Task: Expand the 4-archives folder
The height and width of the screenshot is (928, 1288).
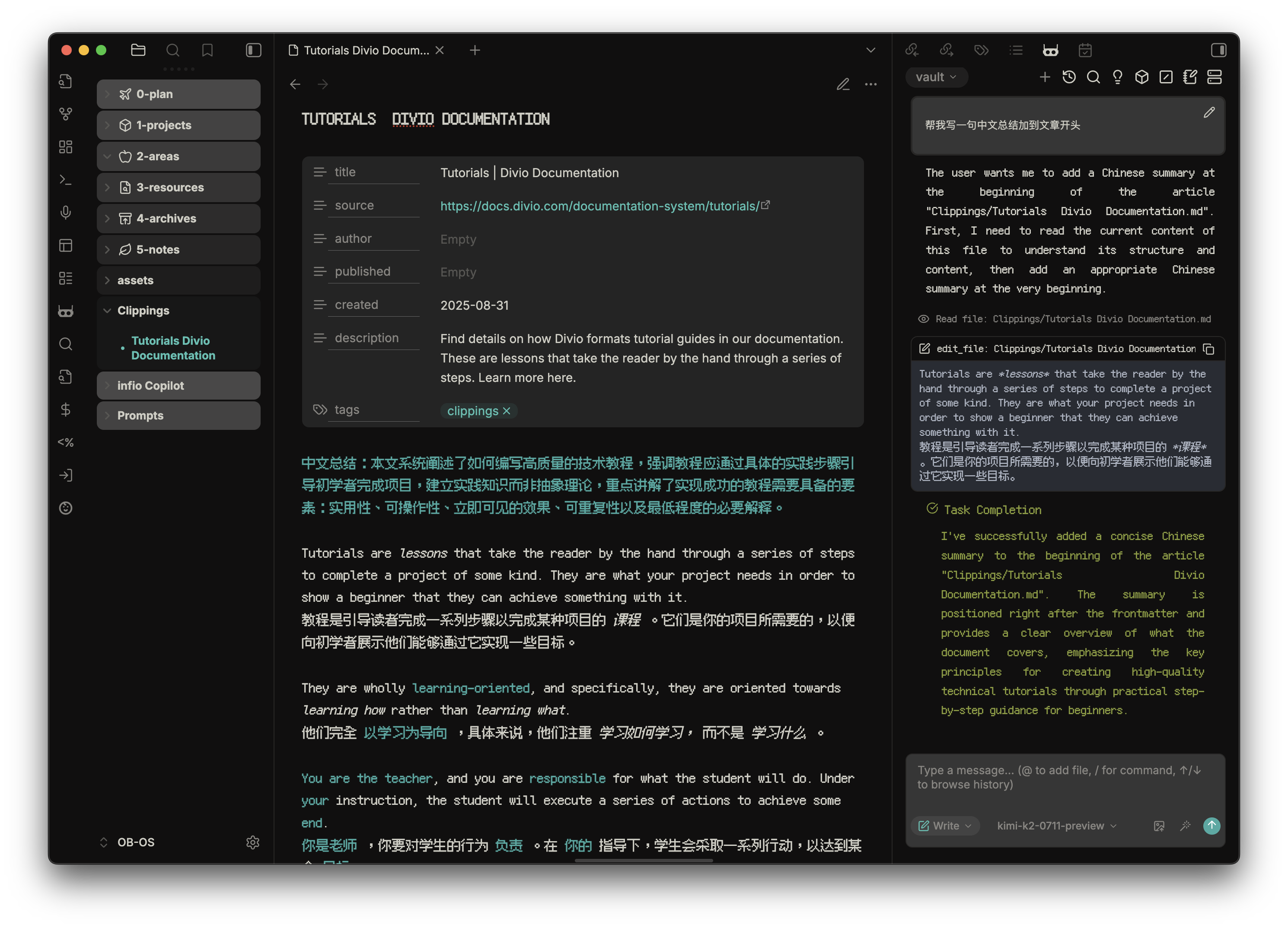Action: point(179,219)
